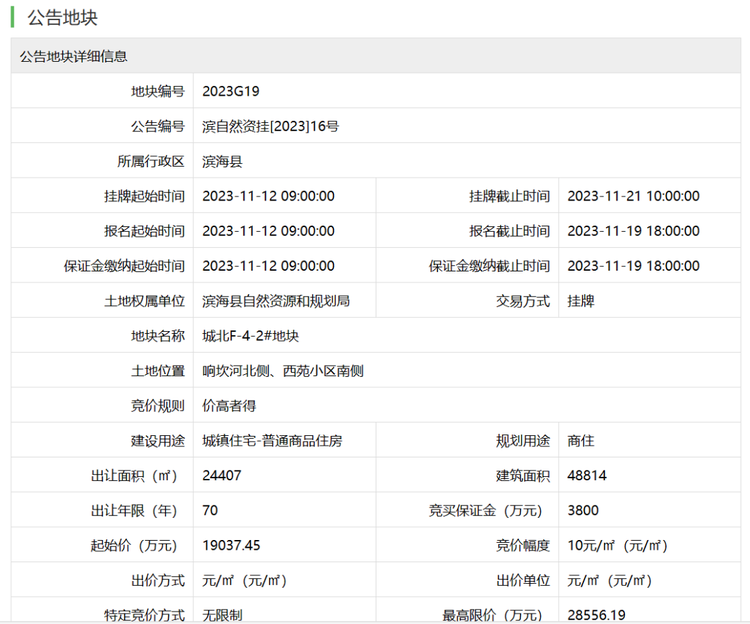Click the 城镇住宅-普通商品住房 construction use value
The height and width of the screenshot is (624, 750).
(x=272, y=441)
